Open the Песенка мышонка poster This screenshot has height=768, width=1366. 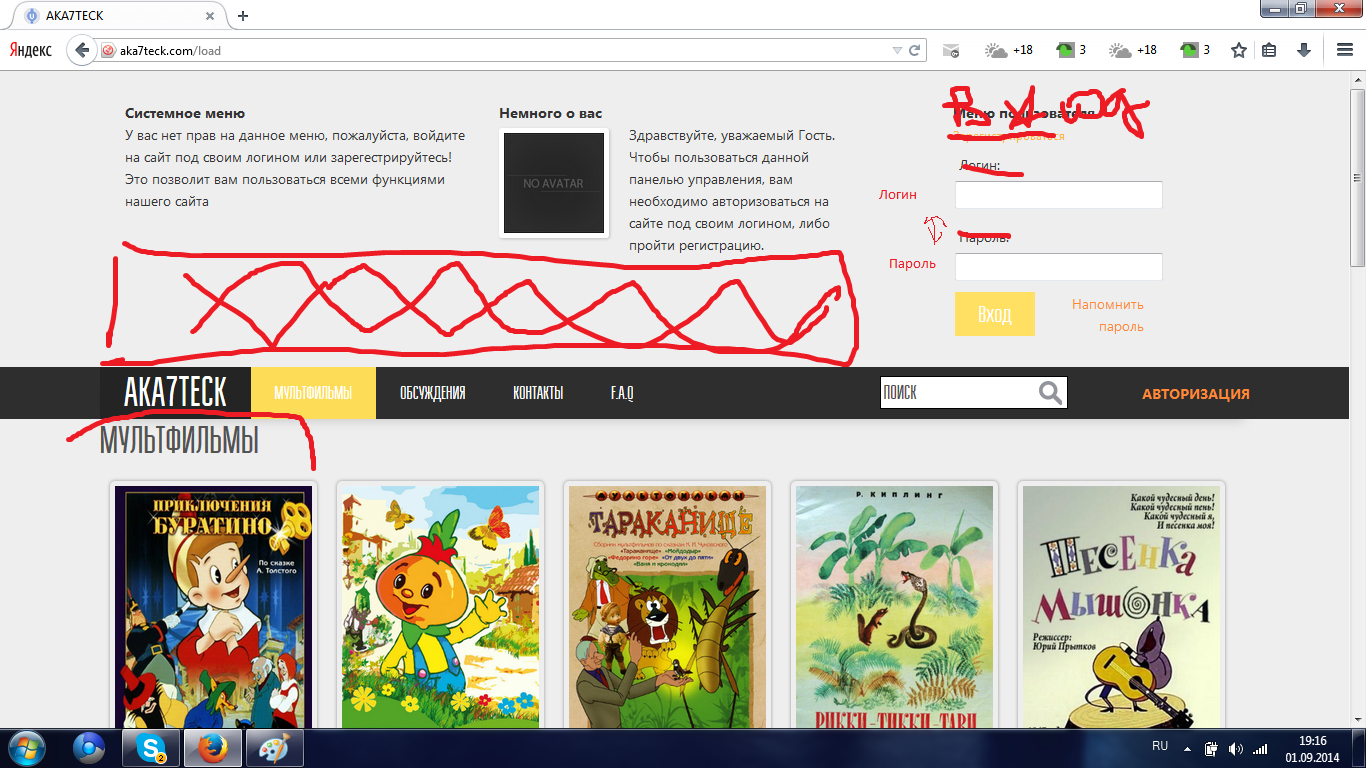click(1121, 607)
